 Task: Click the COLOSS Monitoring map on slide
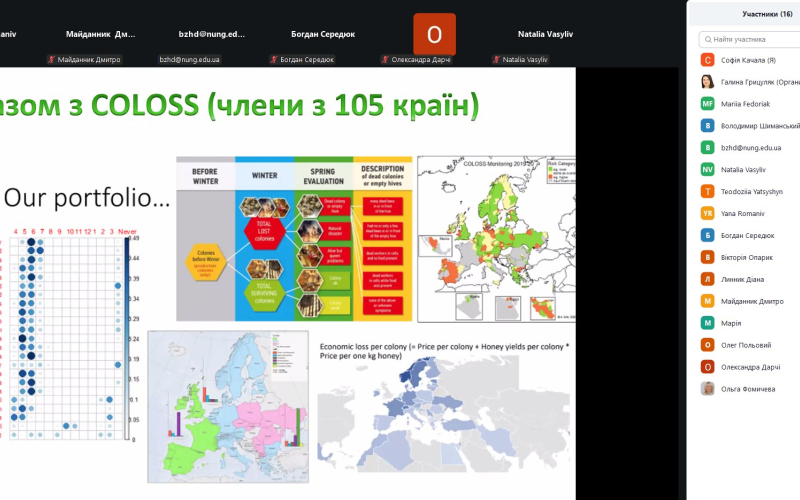[x=496, y=236]
